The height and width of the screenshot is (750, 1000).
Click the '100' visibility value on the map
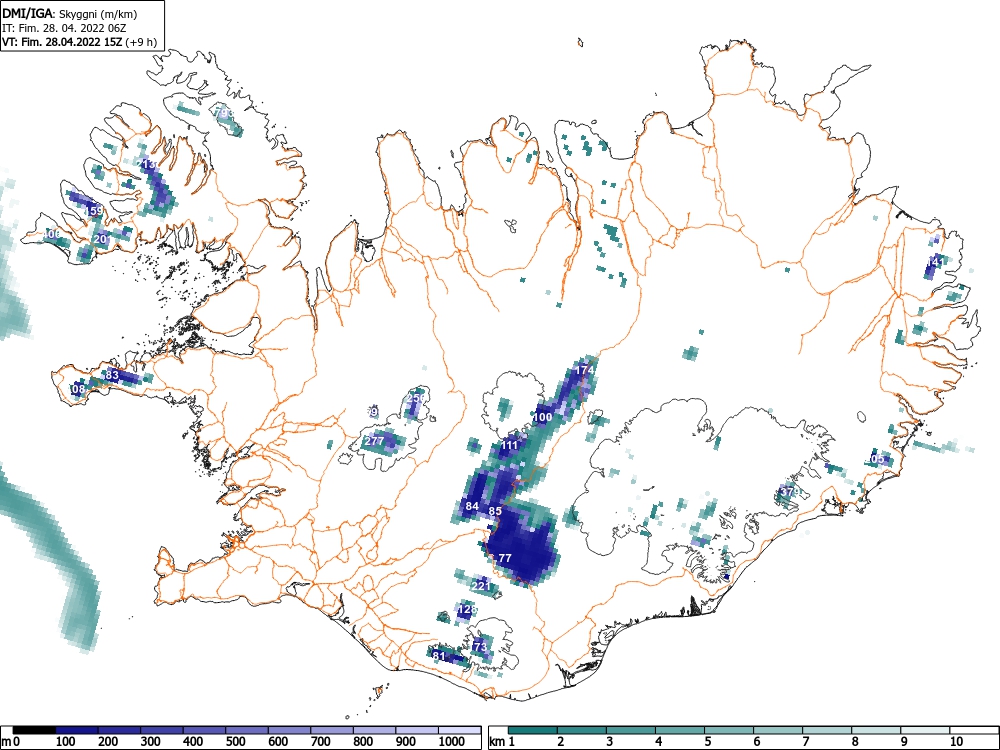point(543,417)
